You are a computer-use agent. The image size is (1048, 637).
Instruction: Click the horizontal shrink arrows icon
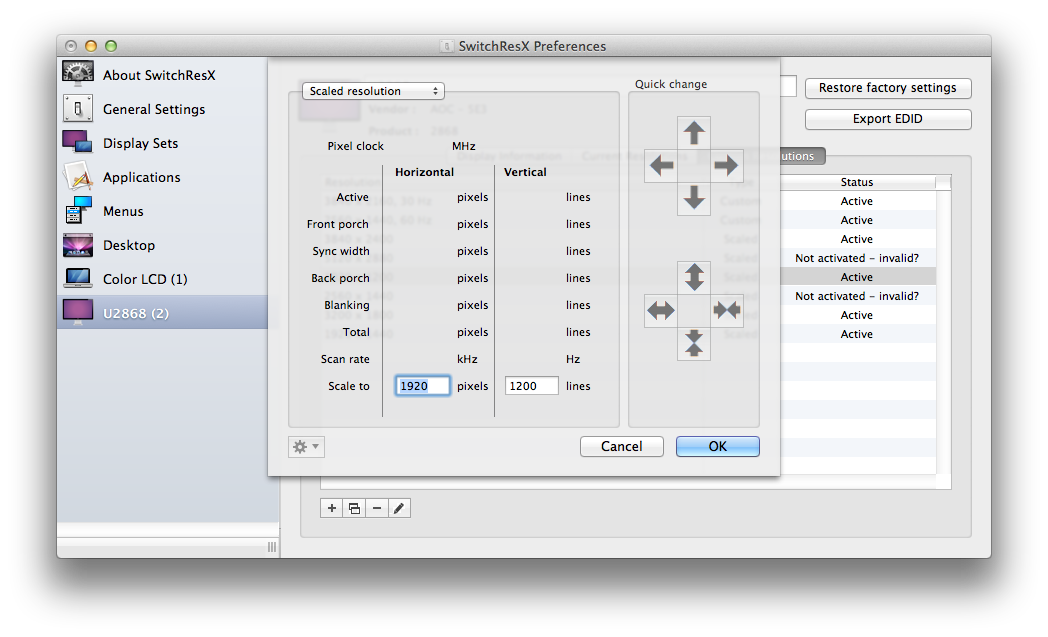click(727, 310)
